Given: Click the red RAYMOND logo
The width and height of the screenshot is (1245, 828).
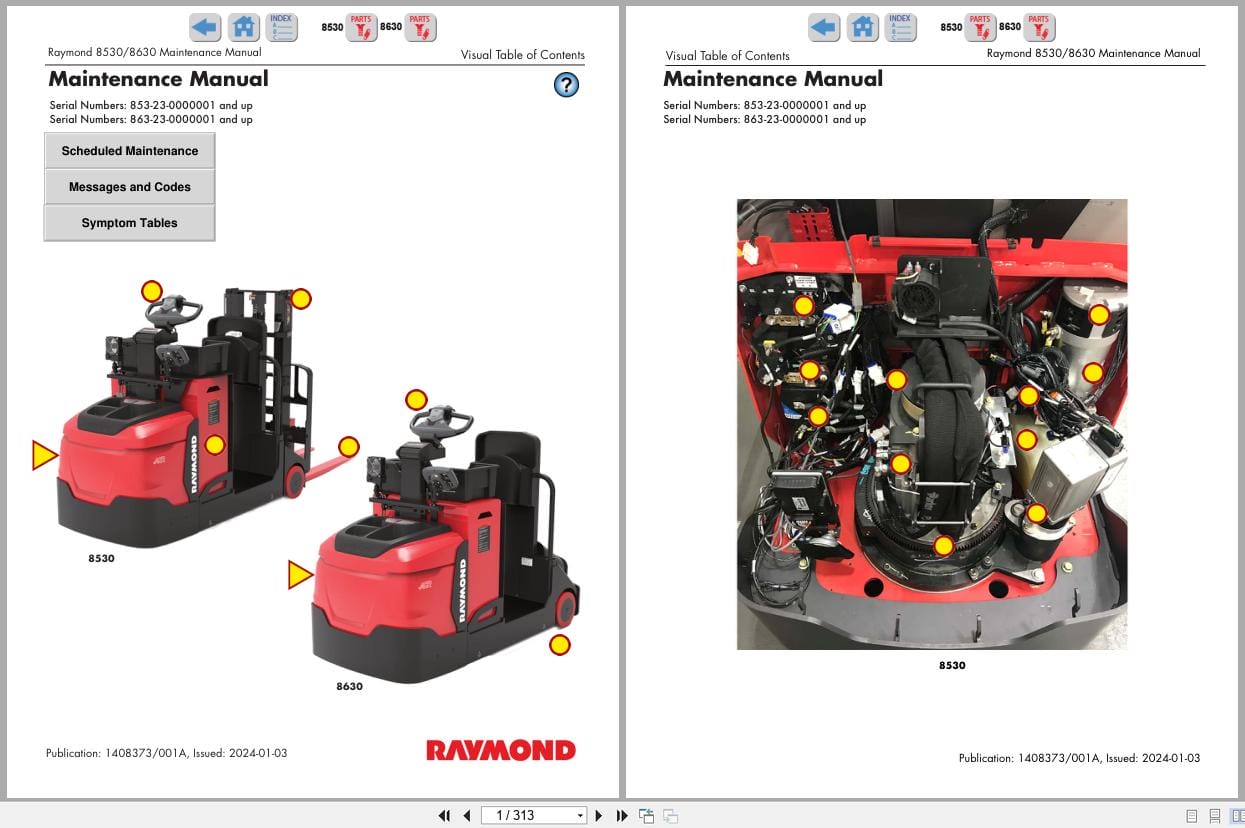Looking at the screenshot, I should (x=501, y=750).
